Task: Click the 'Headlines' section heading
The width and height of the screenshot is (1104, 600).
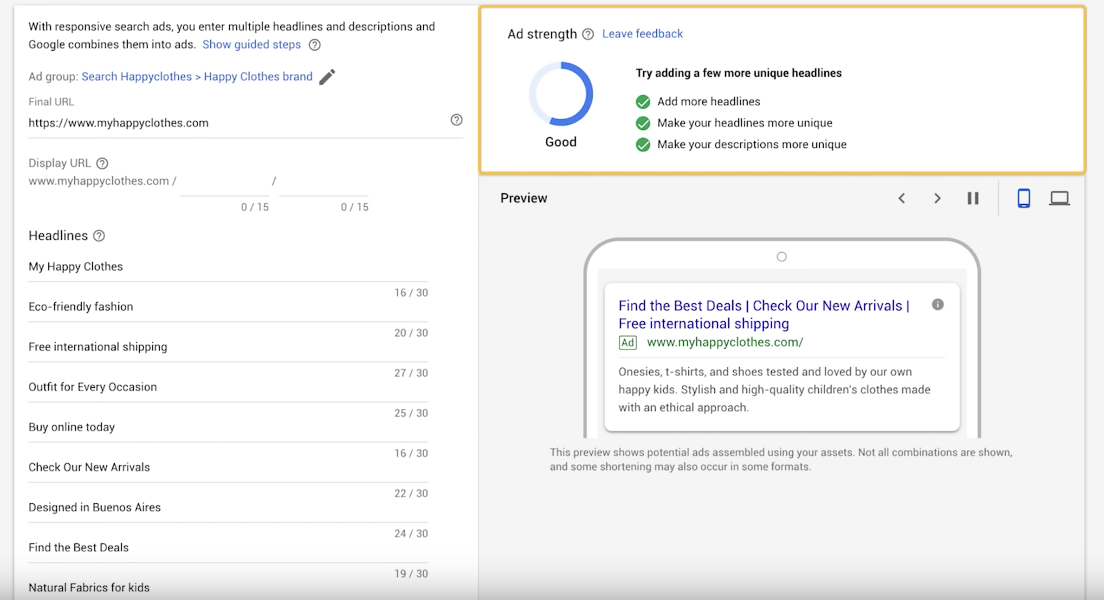Action: [58, 236]
